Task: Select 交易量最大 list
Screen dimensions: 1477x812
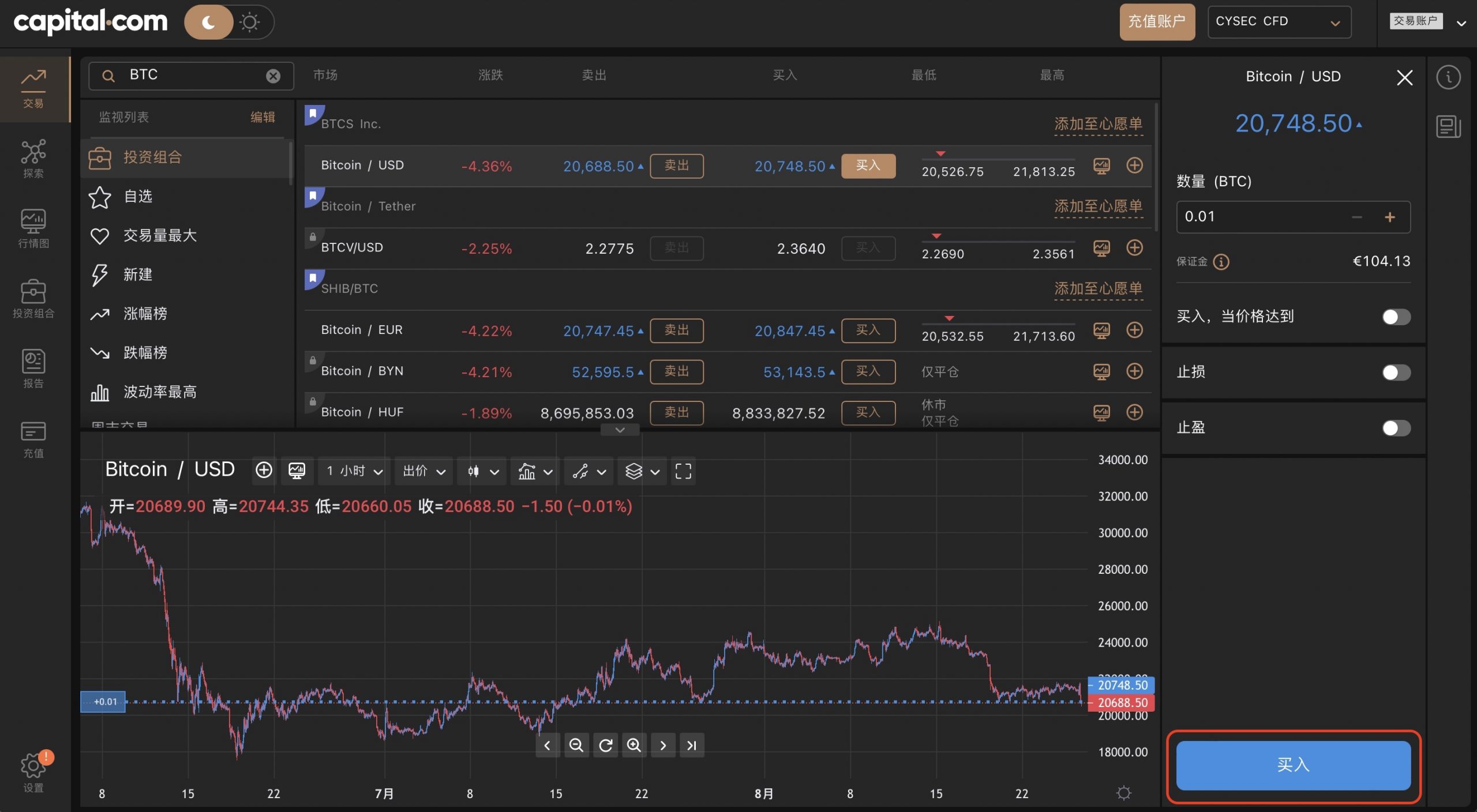Action: coord(186,236)
